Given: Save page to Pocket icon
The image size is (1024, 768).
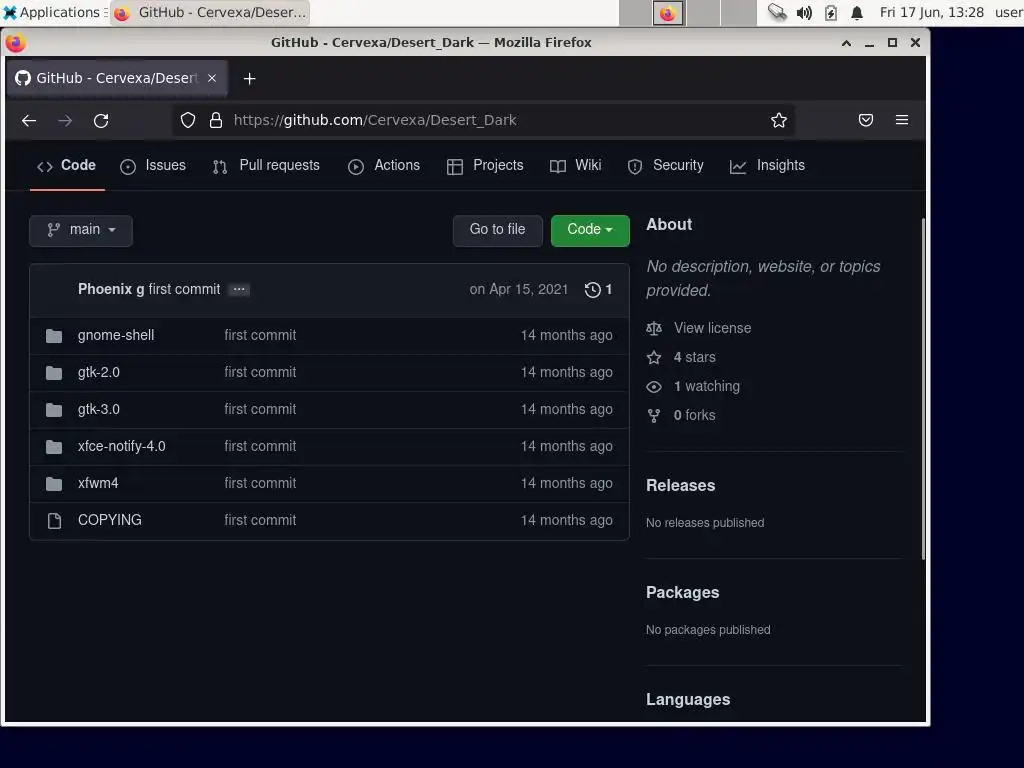Looking at the screenshot, I should [x=866, y=120].
